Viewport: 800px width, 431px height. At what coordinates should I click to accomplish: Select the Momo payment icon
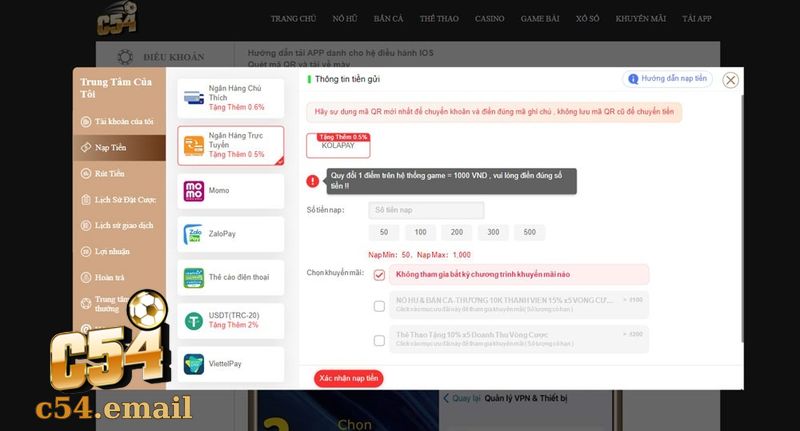point(194,190)
